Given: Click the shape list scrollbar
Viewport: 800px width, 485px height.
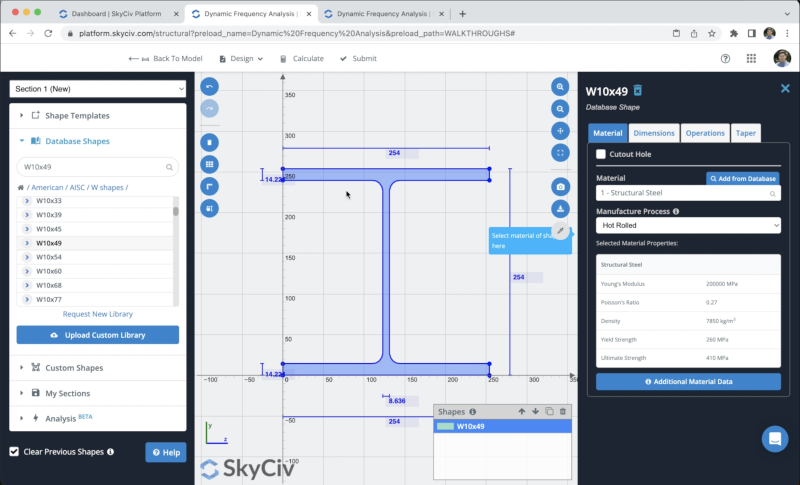Looking at the screenshot, I should point(176,211).
